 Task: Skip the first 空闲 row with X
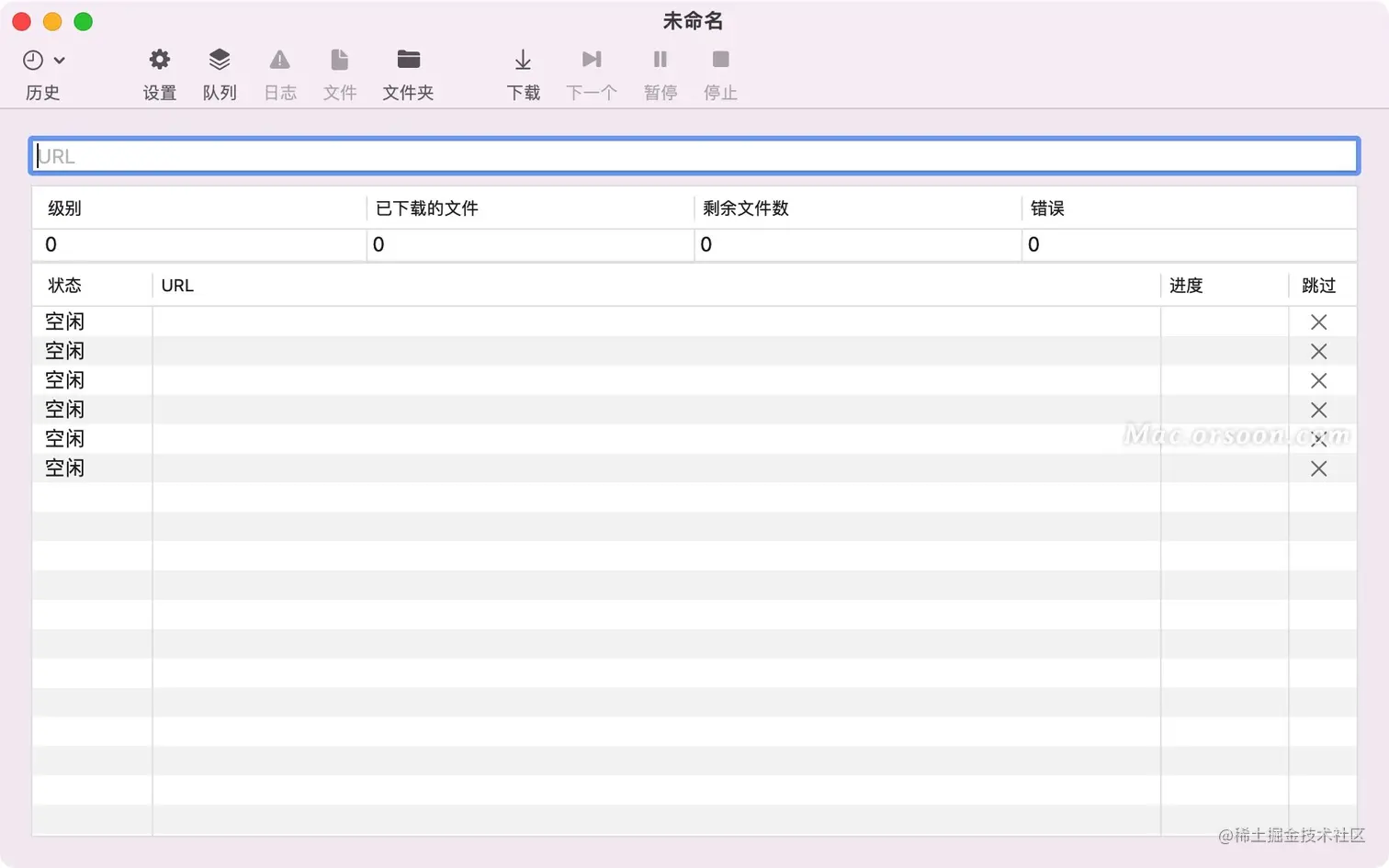click(1319, 322)
